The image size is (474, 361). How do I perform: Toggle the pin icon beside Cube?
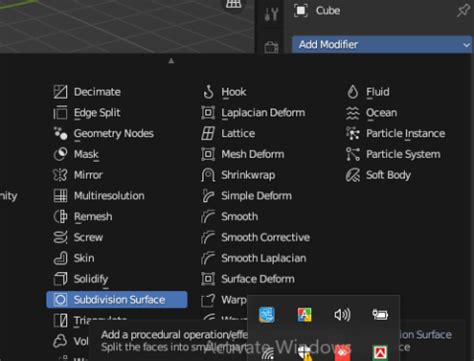463,11
